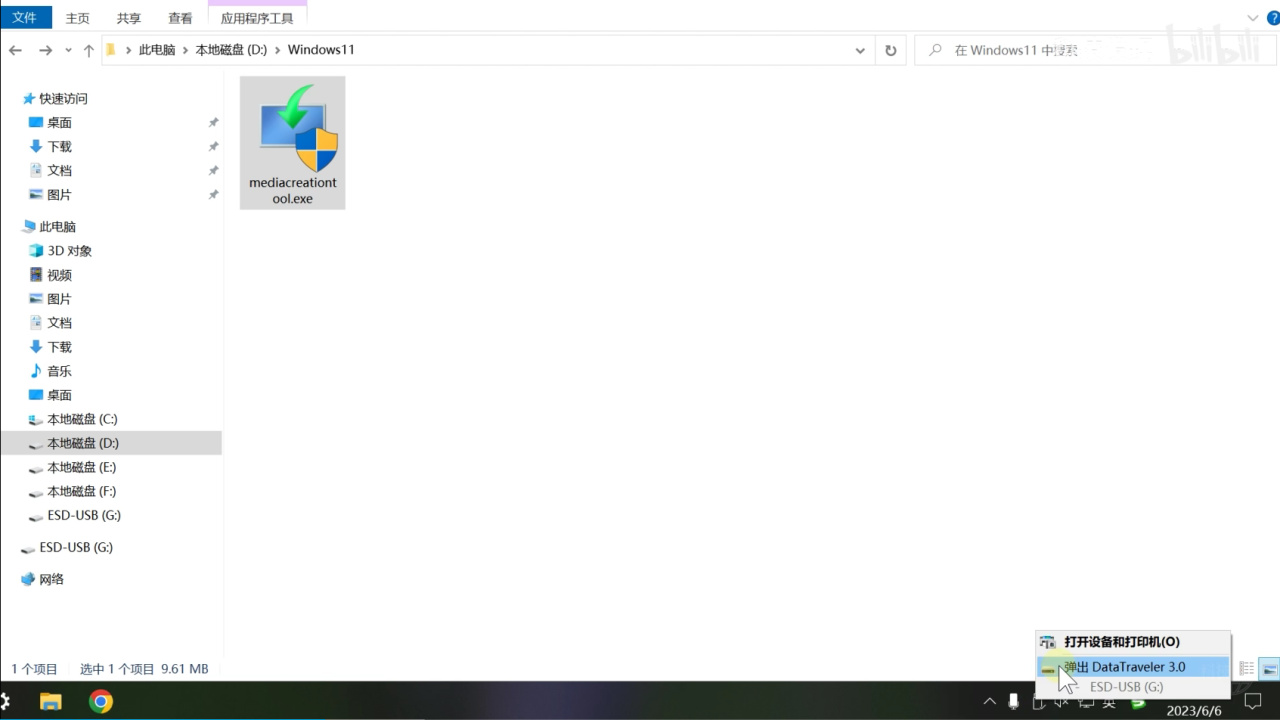
Task: Open File Explorer help question mark
Action: tap(1273, 17)
